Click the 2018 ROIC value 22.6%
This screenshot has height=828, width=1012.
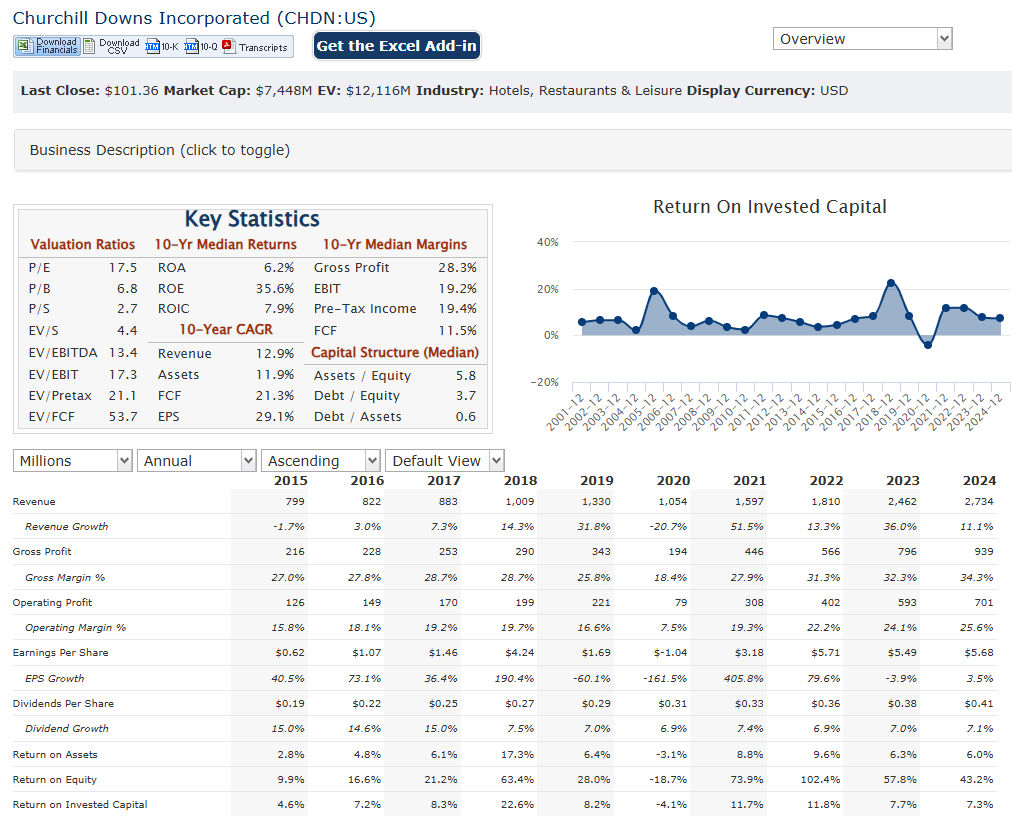click(x=518, y=805)
